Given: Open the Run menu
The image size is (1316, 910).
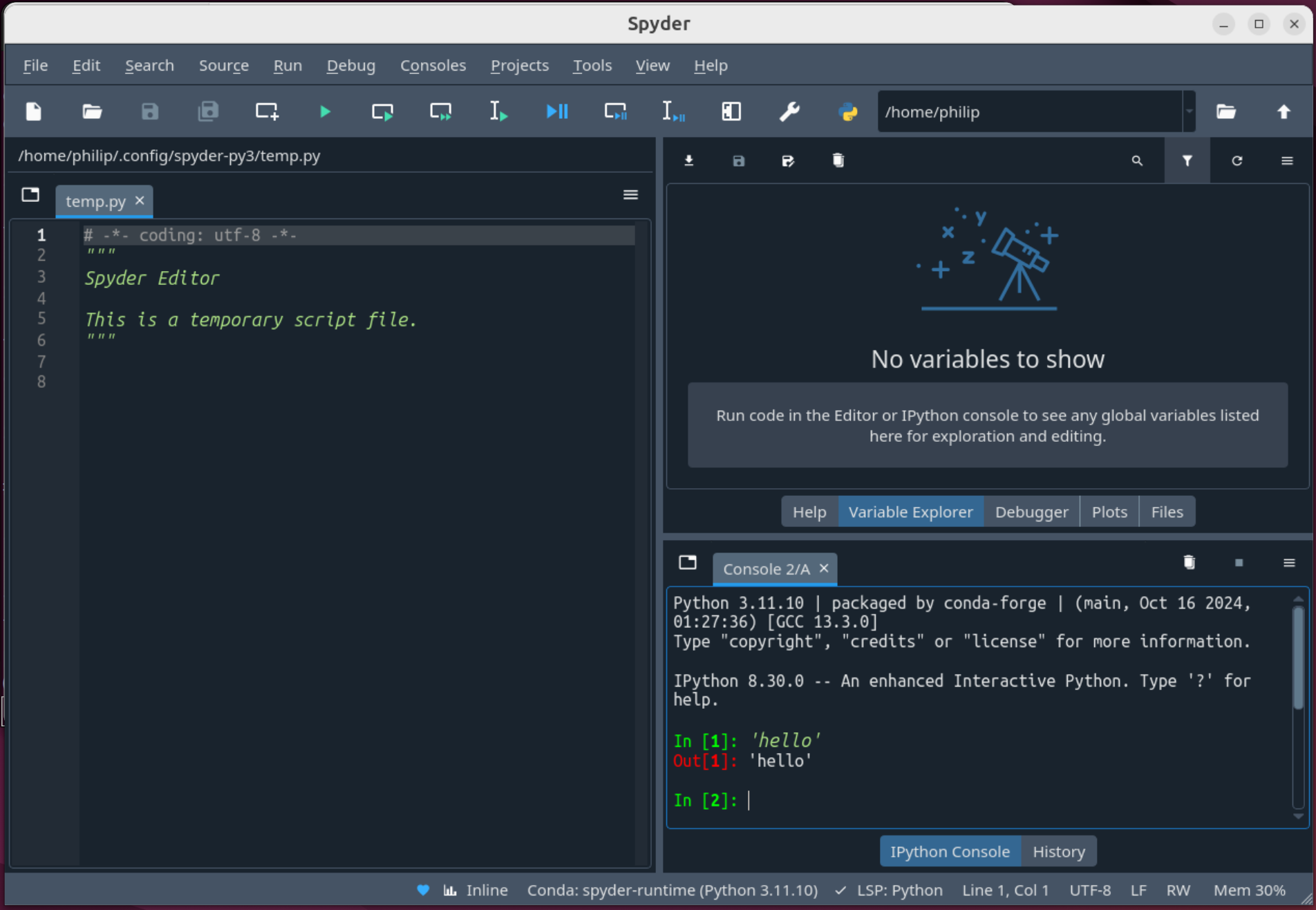Looking at the screenshot, I should coord(288,65).
